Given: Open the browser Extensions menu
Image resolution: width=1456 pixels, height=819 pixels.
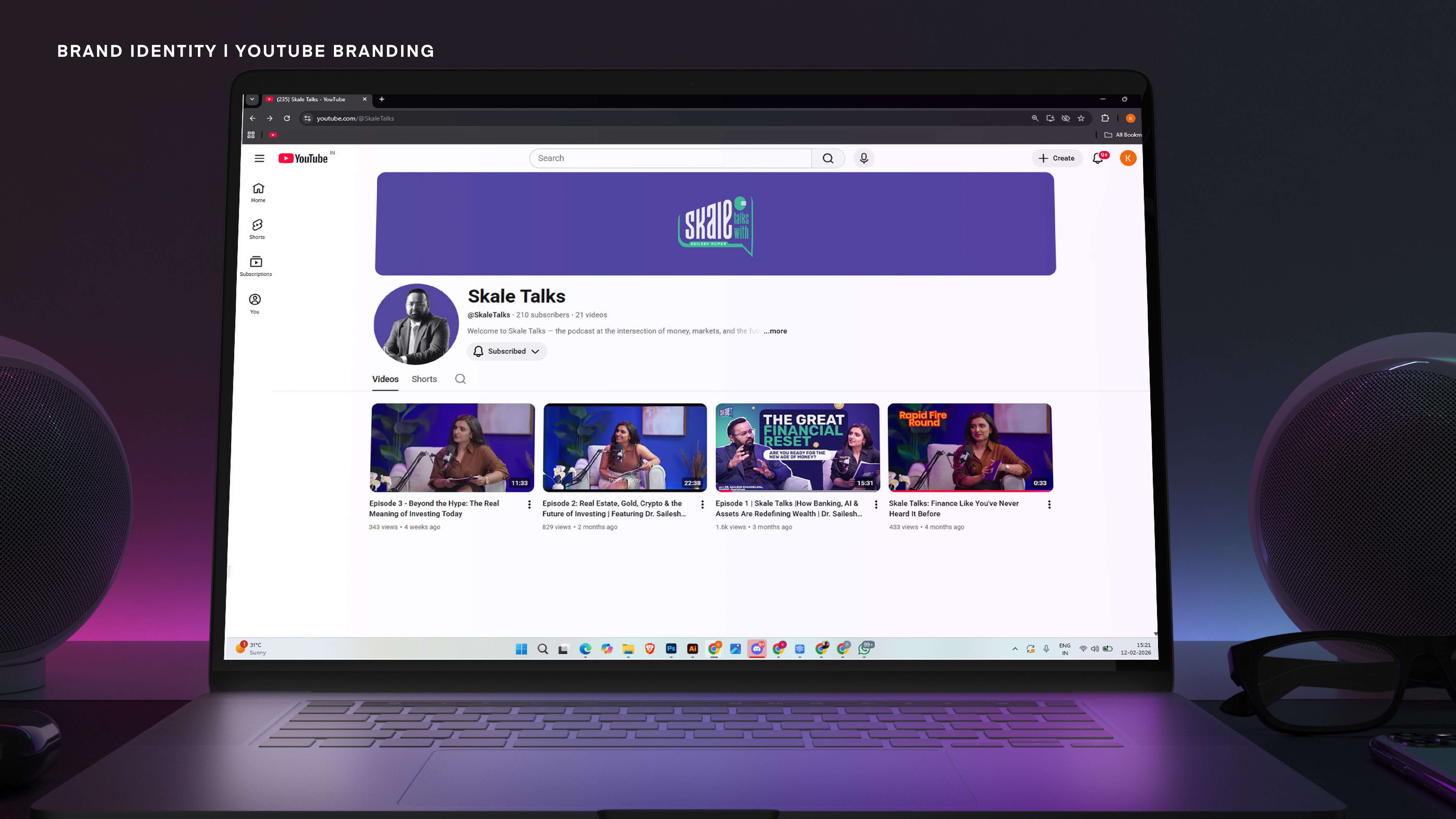Looking at the screenshot, I should tap(1105, 118).
